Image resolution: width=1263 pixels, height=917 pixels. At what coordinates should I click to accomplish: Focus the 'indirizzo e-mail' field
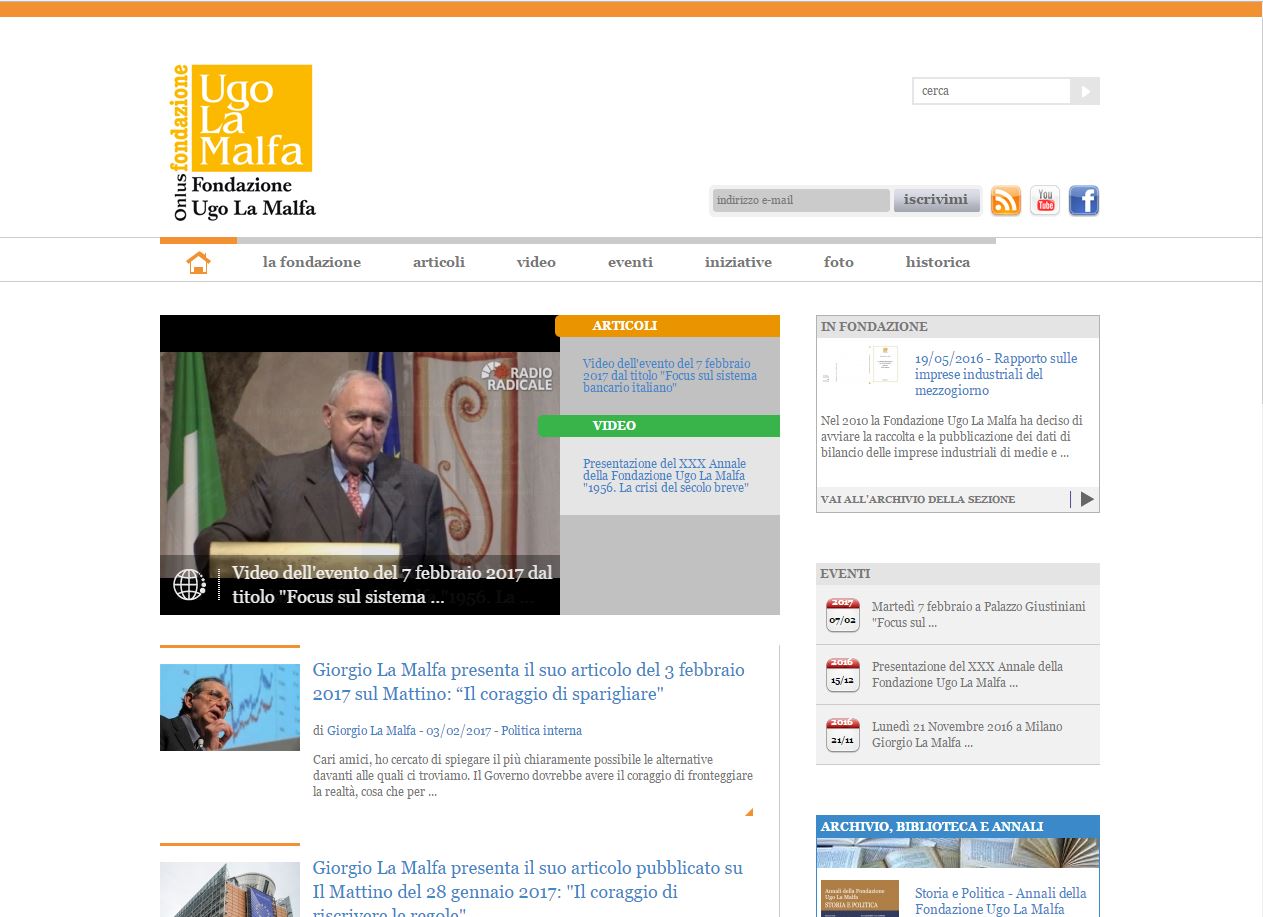click(801, 200)
